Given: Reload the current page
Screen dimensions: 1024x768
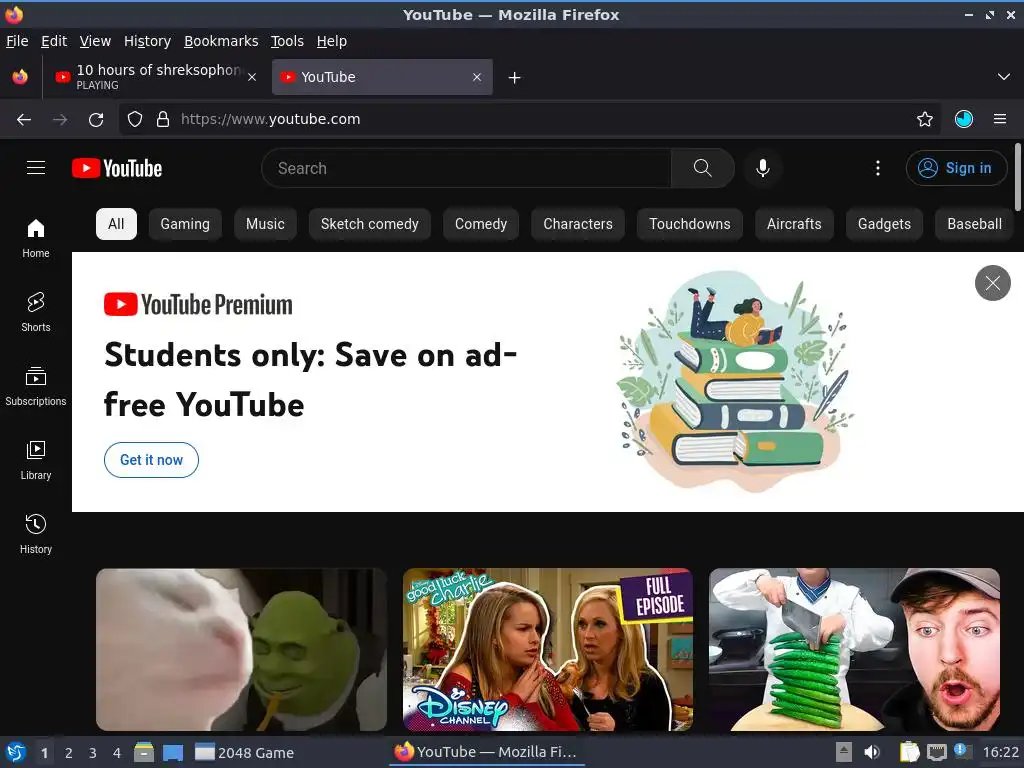Looking at the screenshot, I should 96,120.
